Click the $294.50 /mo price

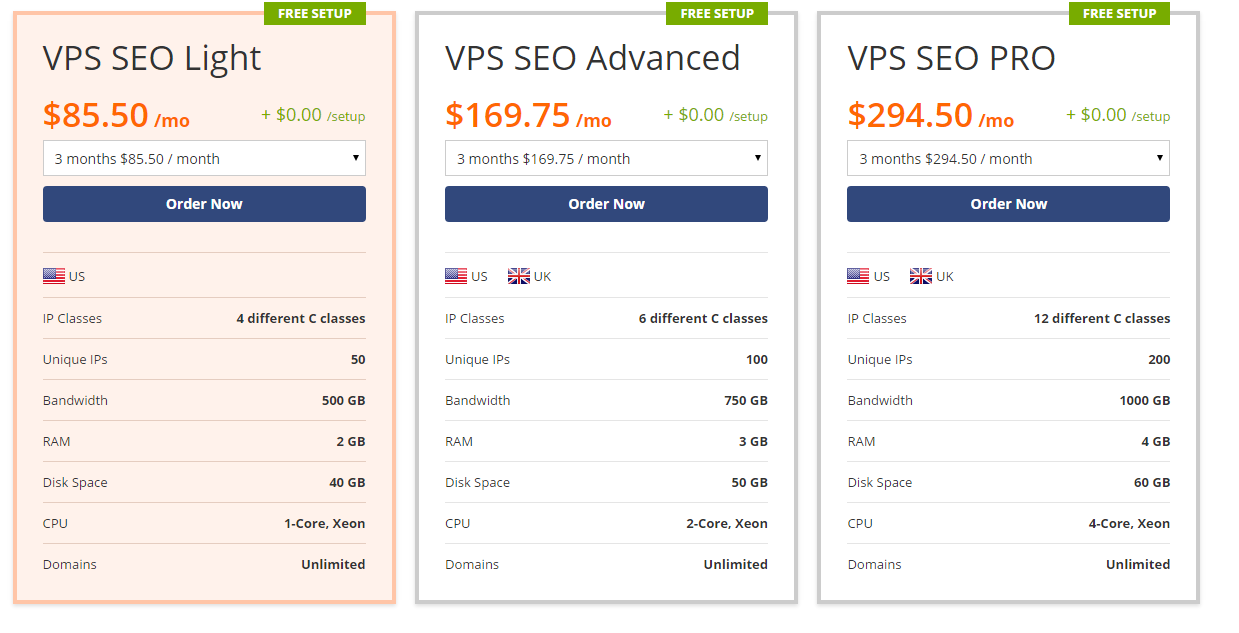coord(930,116)
